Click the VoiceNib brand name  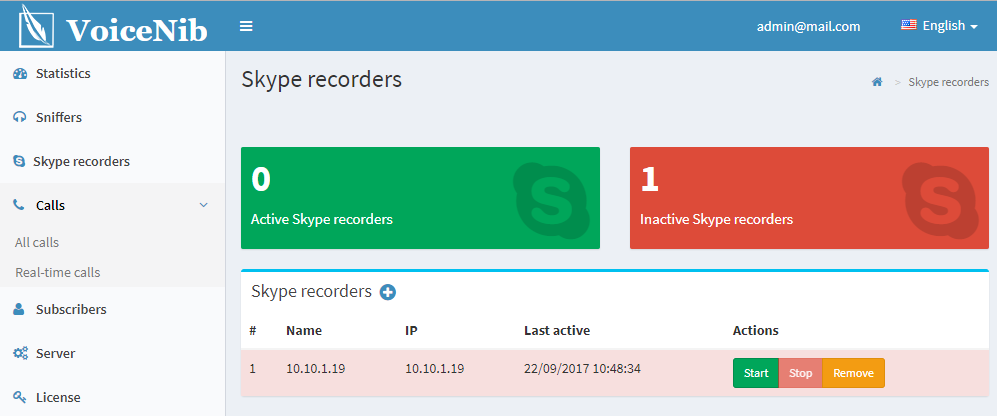(137, 29)
